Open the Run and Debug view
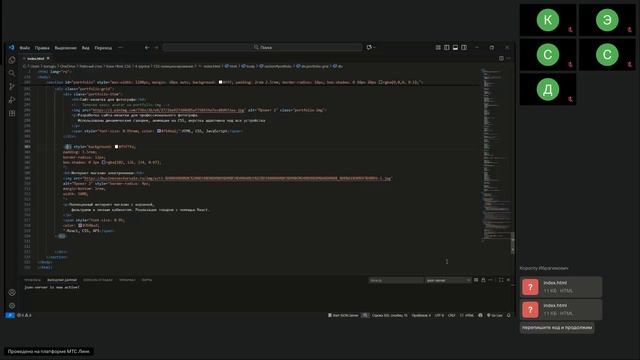 pos(12,100)
